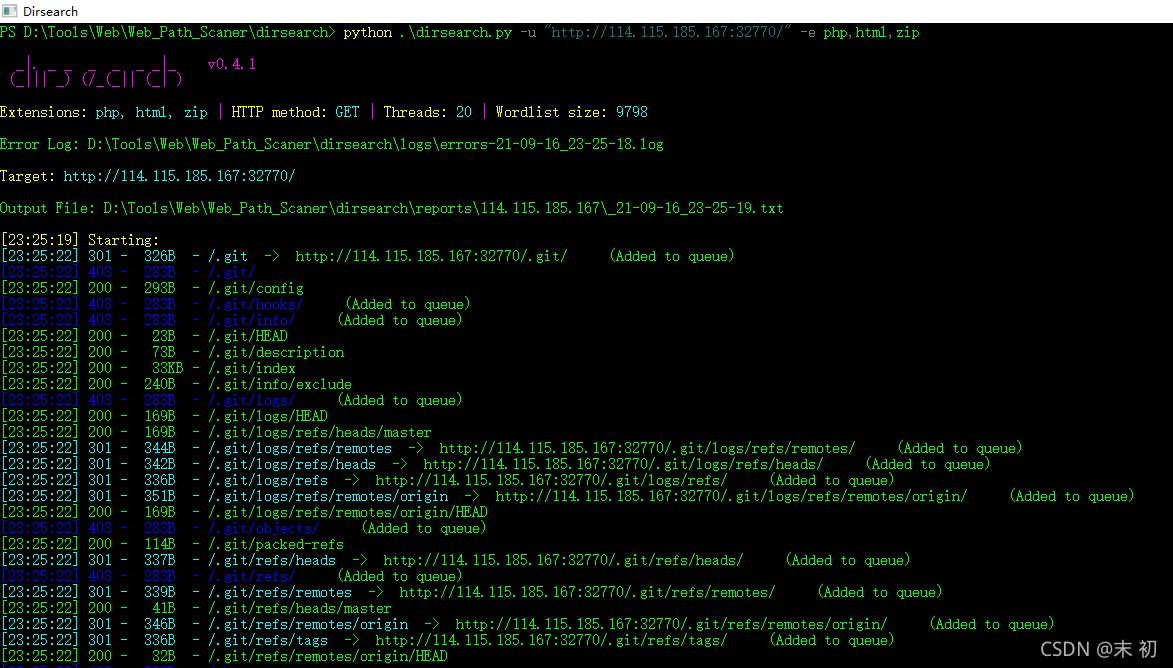Screen dimensions: 1173x668
Task: Click the -e php,html,zip argument
Action: [x=860, y=33]
